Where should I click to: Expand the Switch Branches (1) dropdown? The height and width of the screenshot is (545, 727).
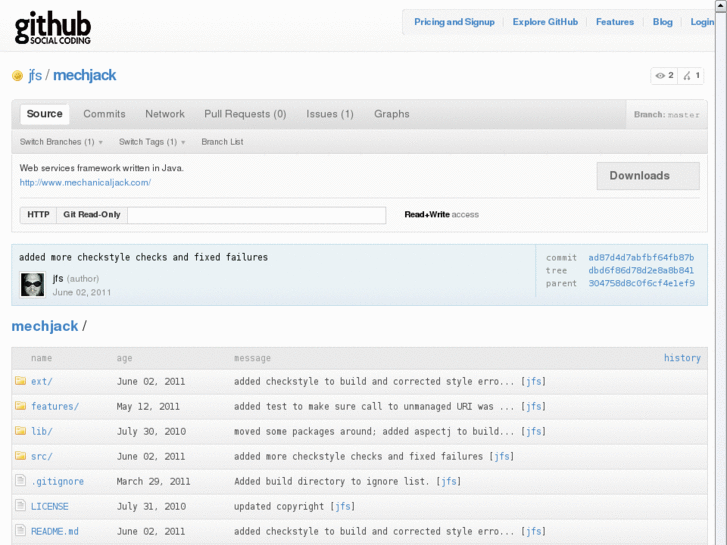click(61, 142)
